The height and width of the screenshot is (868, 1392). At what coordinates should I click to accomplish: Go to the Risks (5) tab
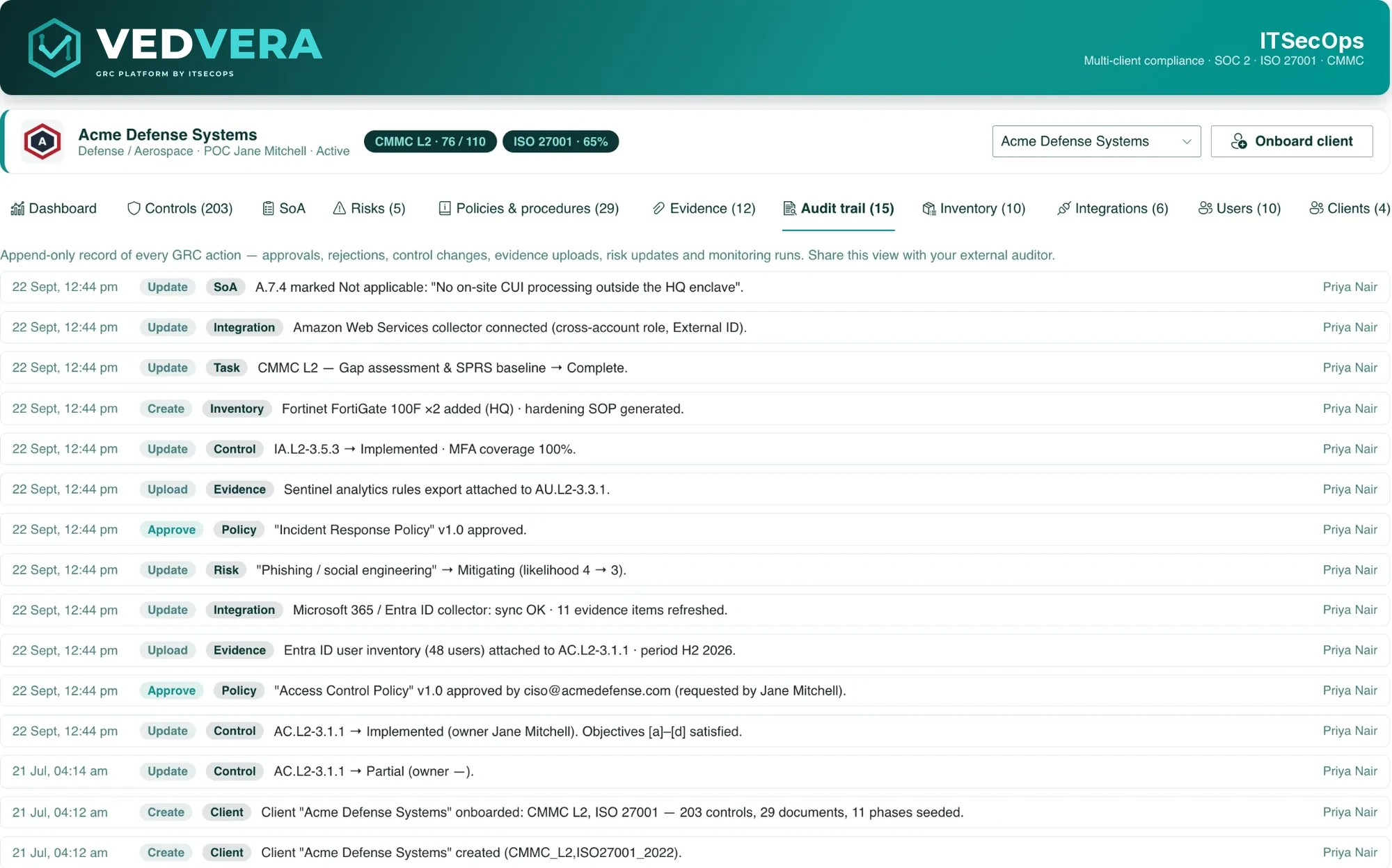[369, 208]
